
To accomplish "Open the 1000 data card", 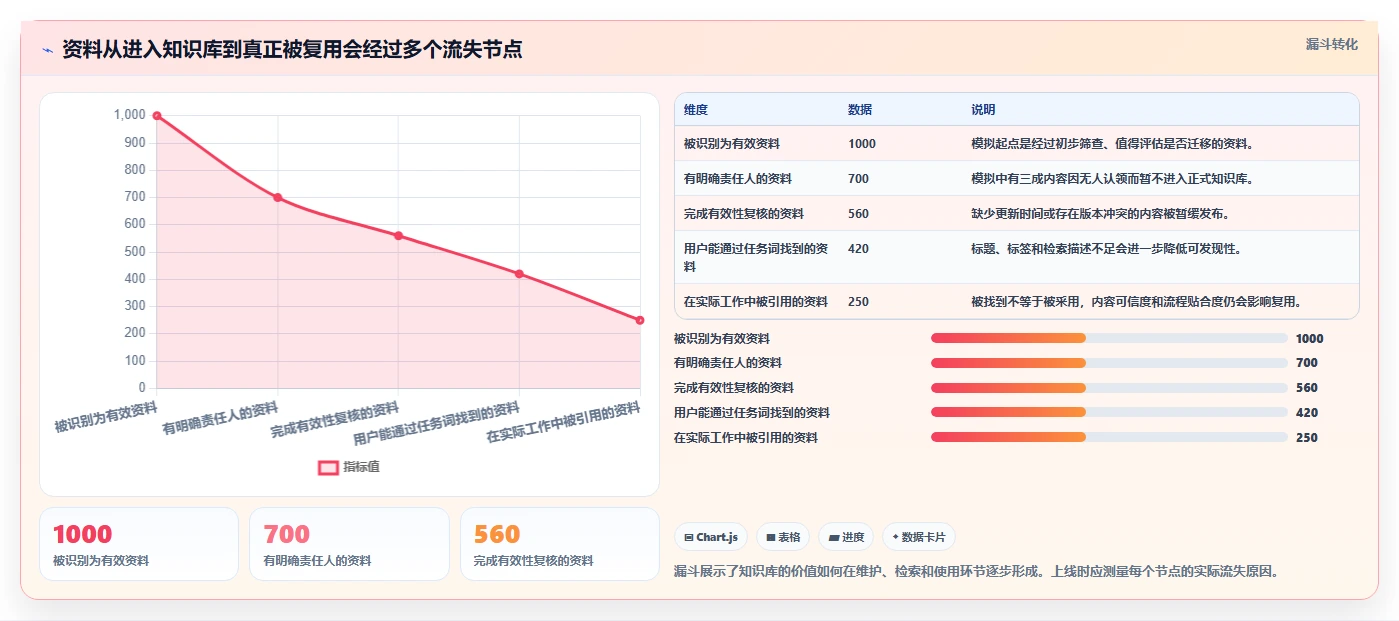I will click(x=139, y=544).
